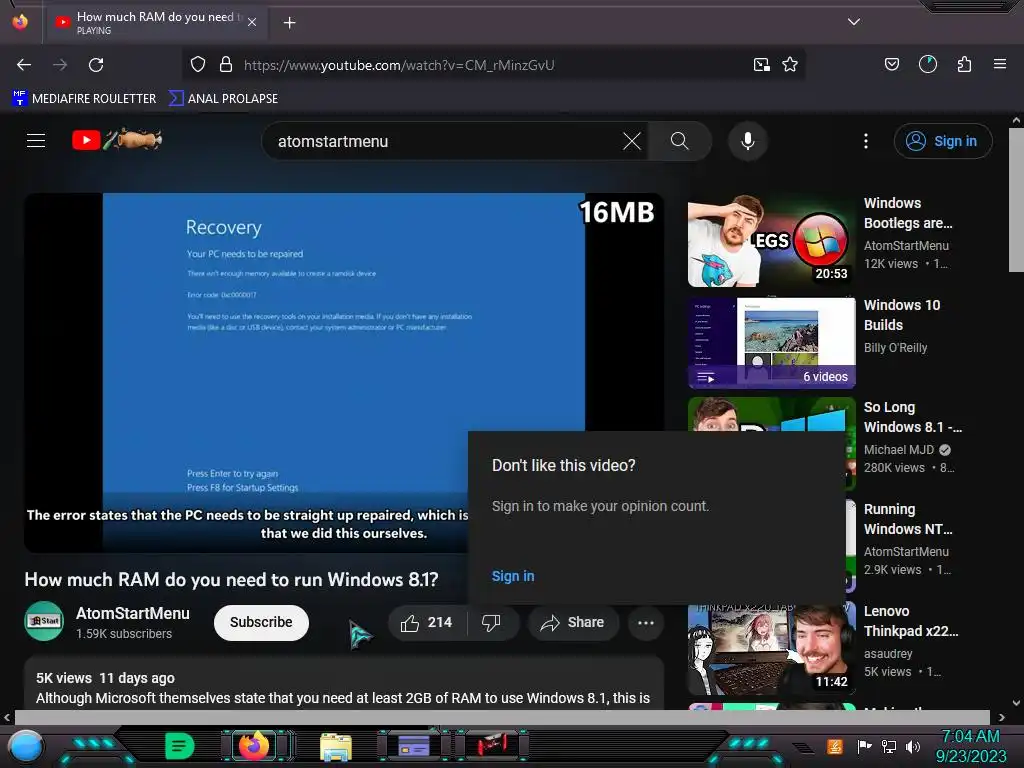This screenshot has width=1024, height=768.
Task: Open green notes app on taskbar
Action: (179, 746)
